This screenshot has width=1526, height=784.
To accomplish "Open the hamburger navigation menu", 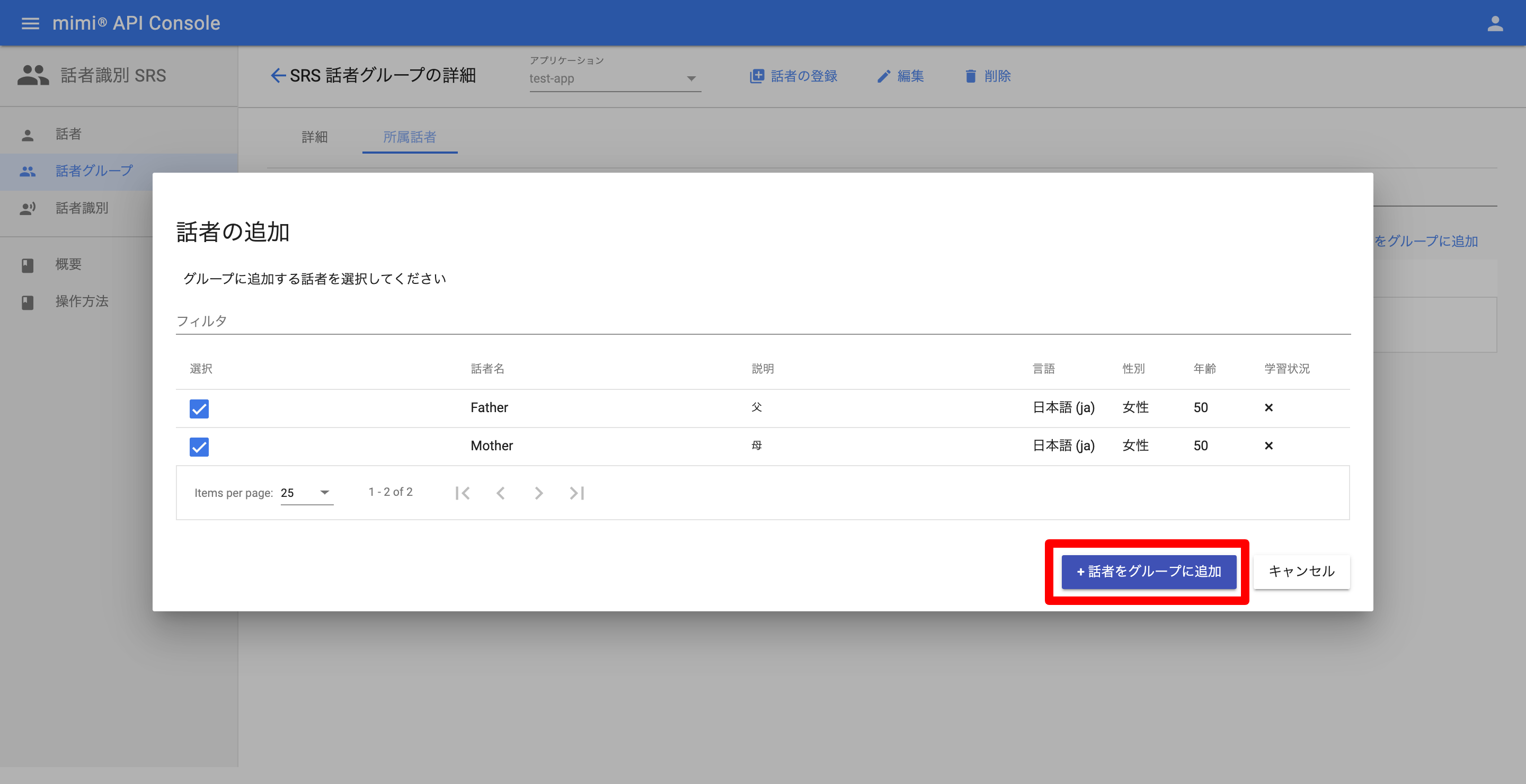I will click(30, 23).
